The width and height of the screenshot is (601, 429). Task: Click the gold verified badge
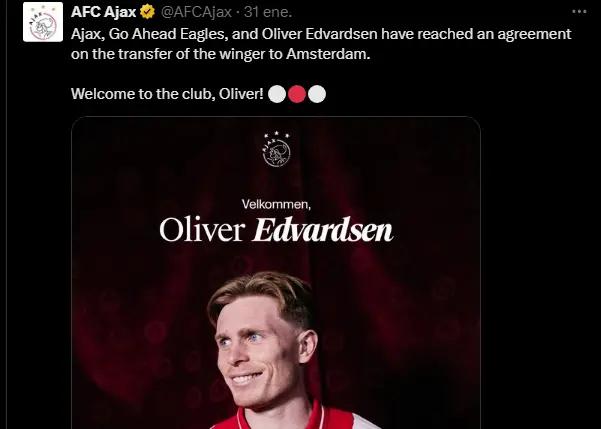147,12
